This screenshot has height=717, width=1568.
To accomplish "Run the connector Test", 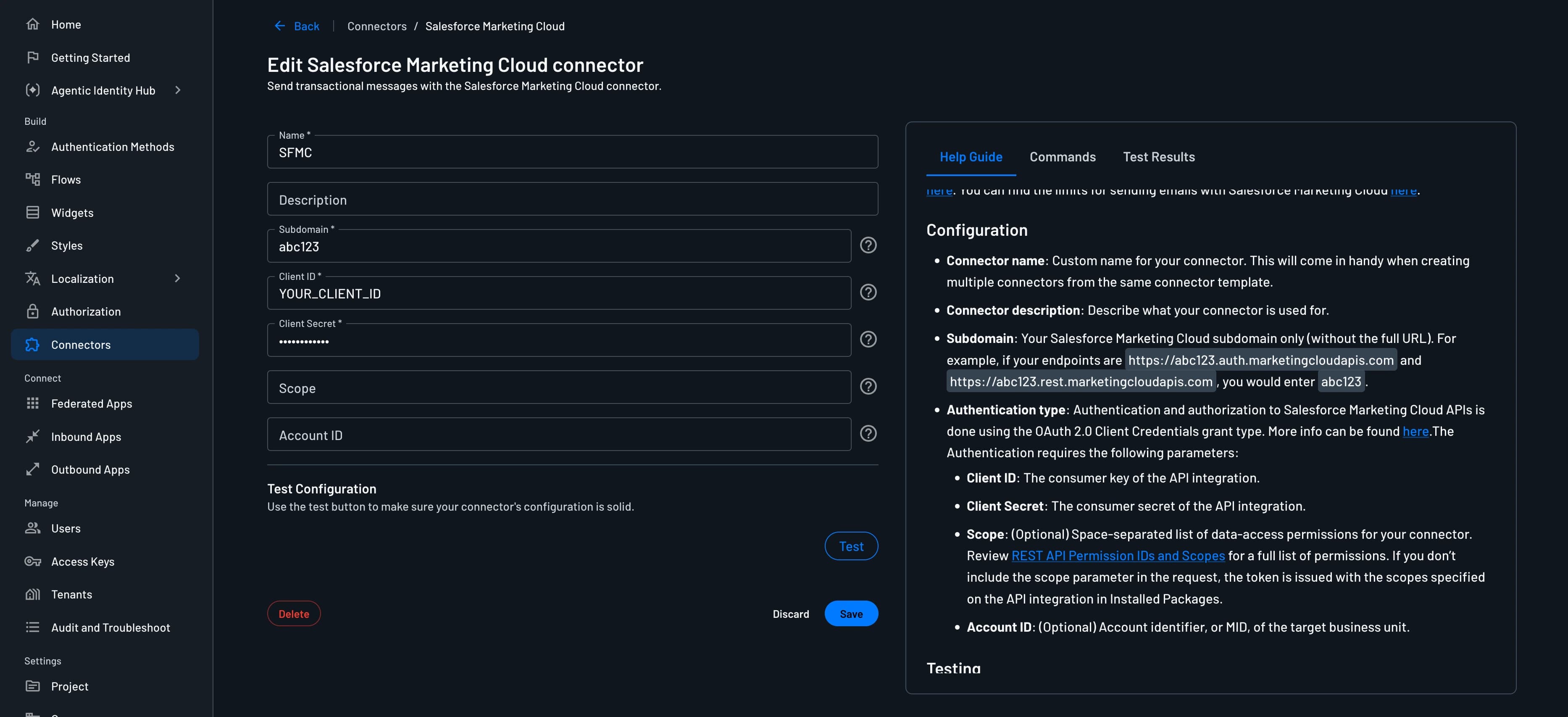I will click(x=851, y=546).
